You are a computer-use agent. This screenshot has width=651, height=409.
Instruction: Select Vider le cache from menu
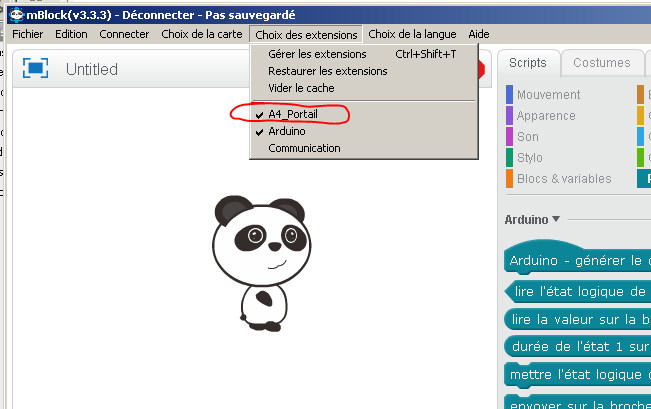tap(301, 88)
